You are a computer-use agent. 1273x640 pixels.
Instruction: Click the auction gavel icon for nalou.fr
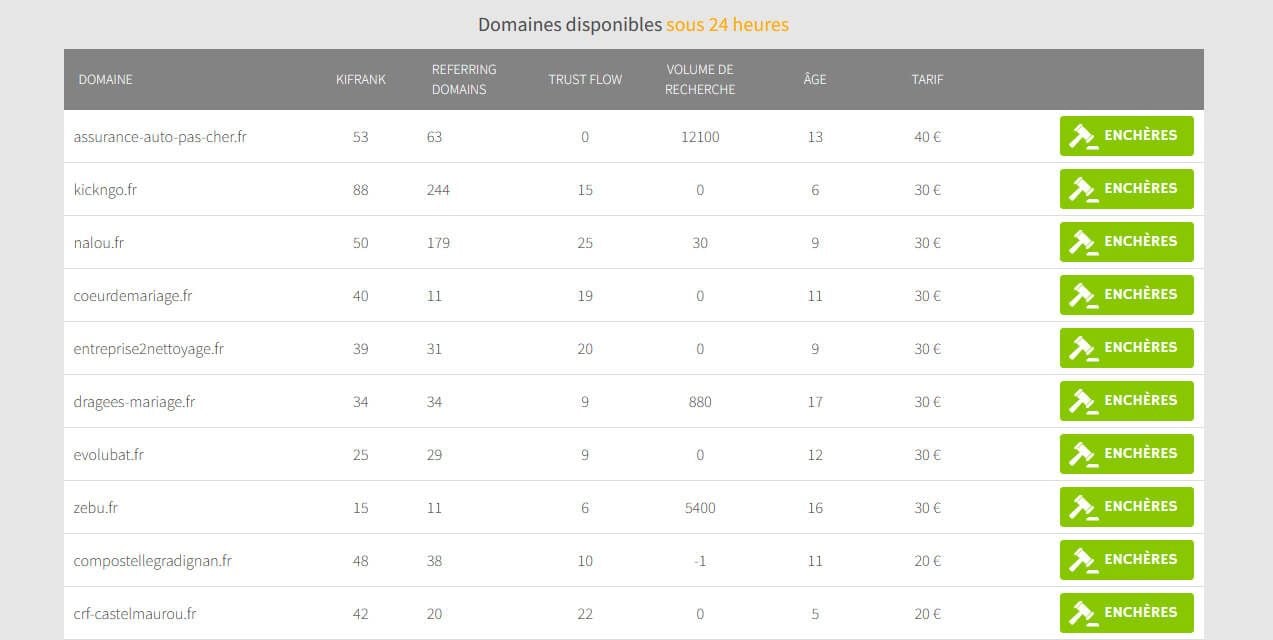pos(1084,243)
